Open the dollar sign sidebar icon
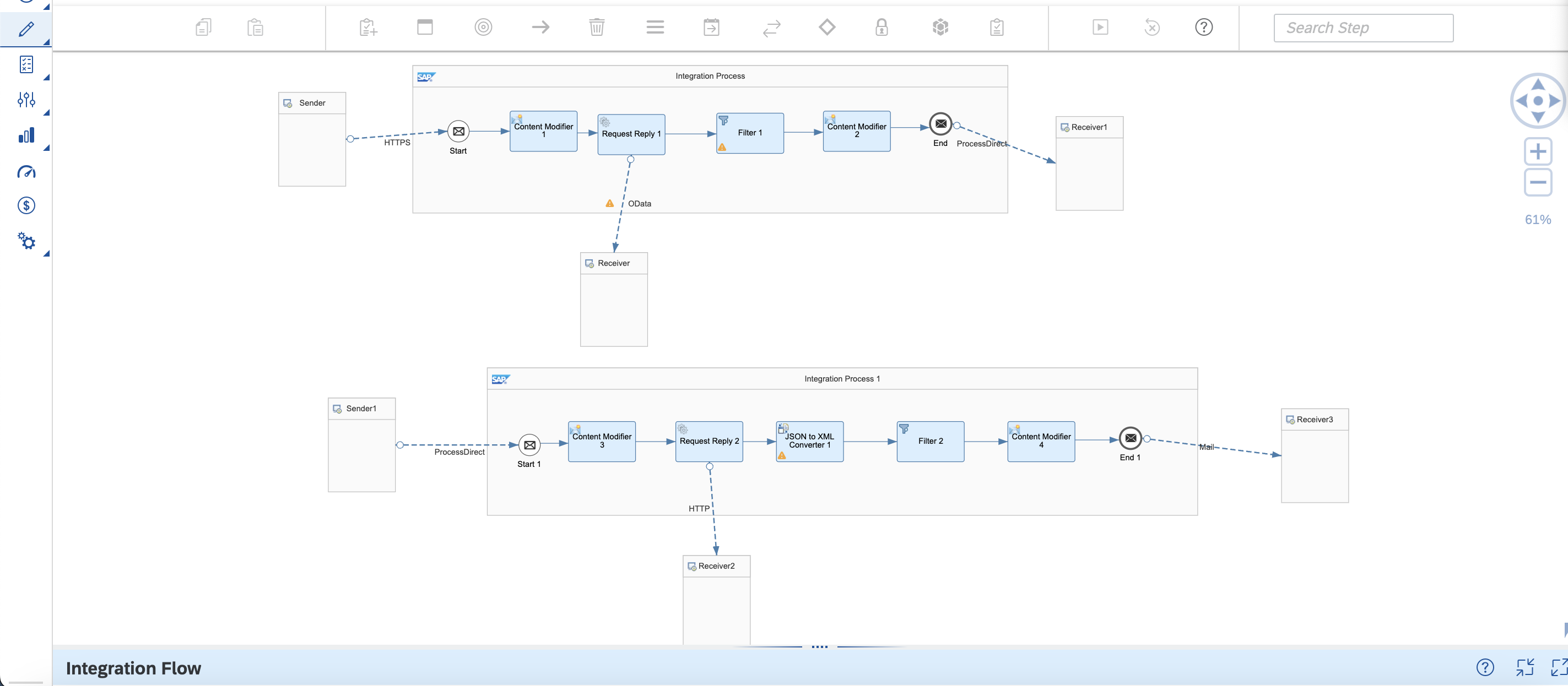 (26, 205)
